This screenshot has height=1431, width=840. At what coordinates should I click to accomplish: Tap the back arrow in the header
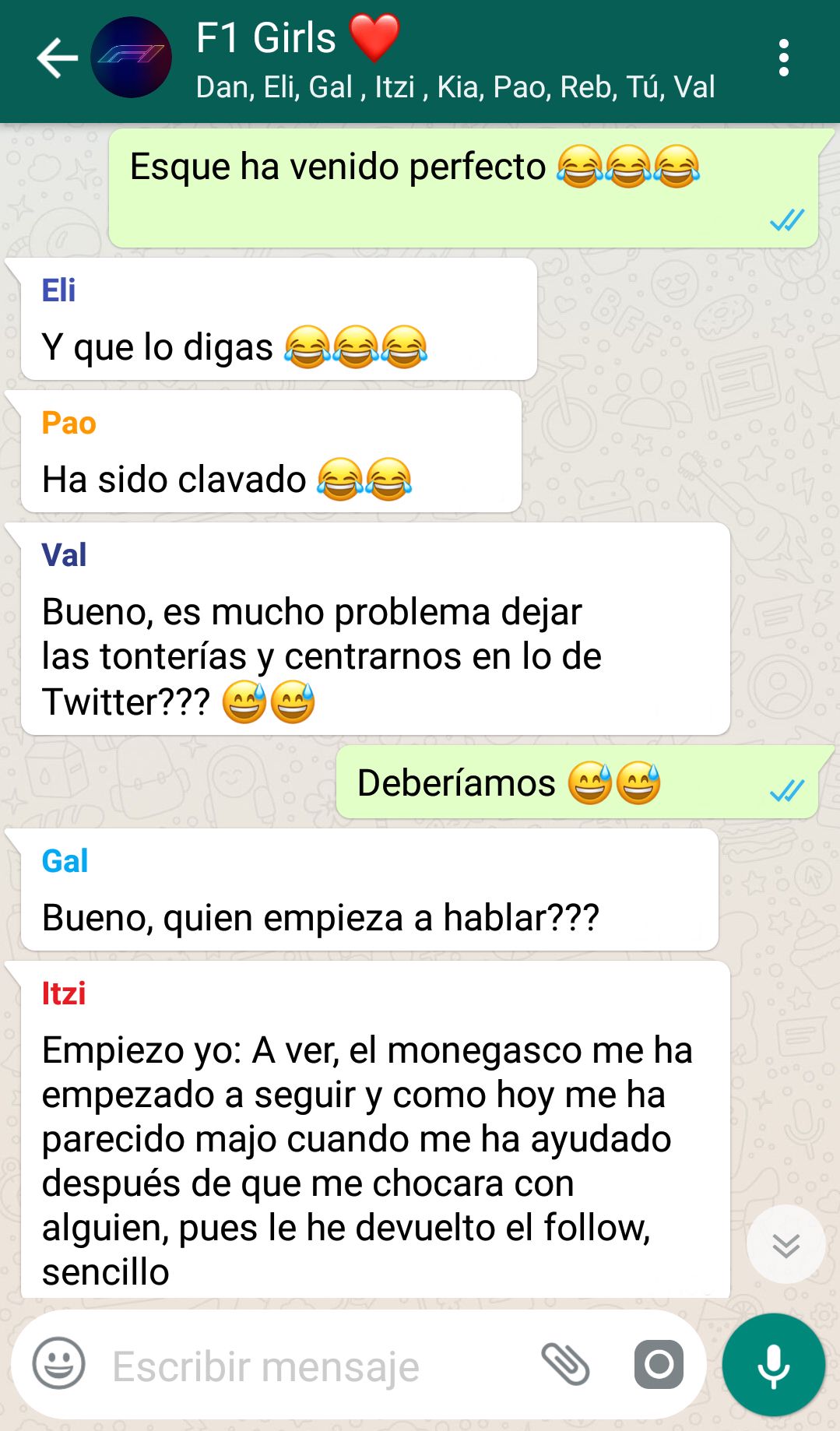(57, 58)
